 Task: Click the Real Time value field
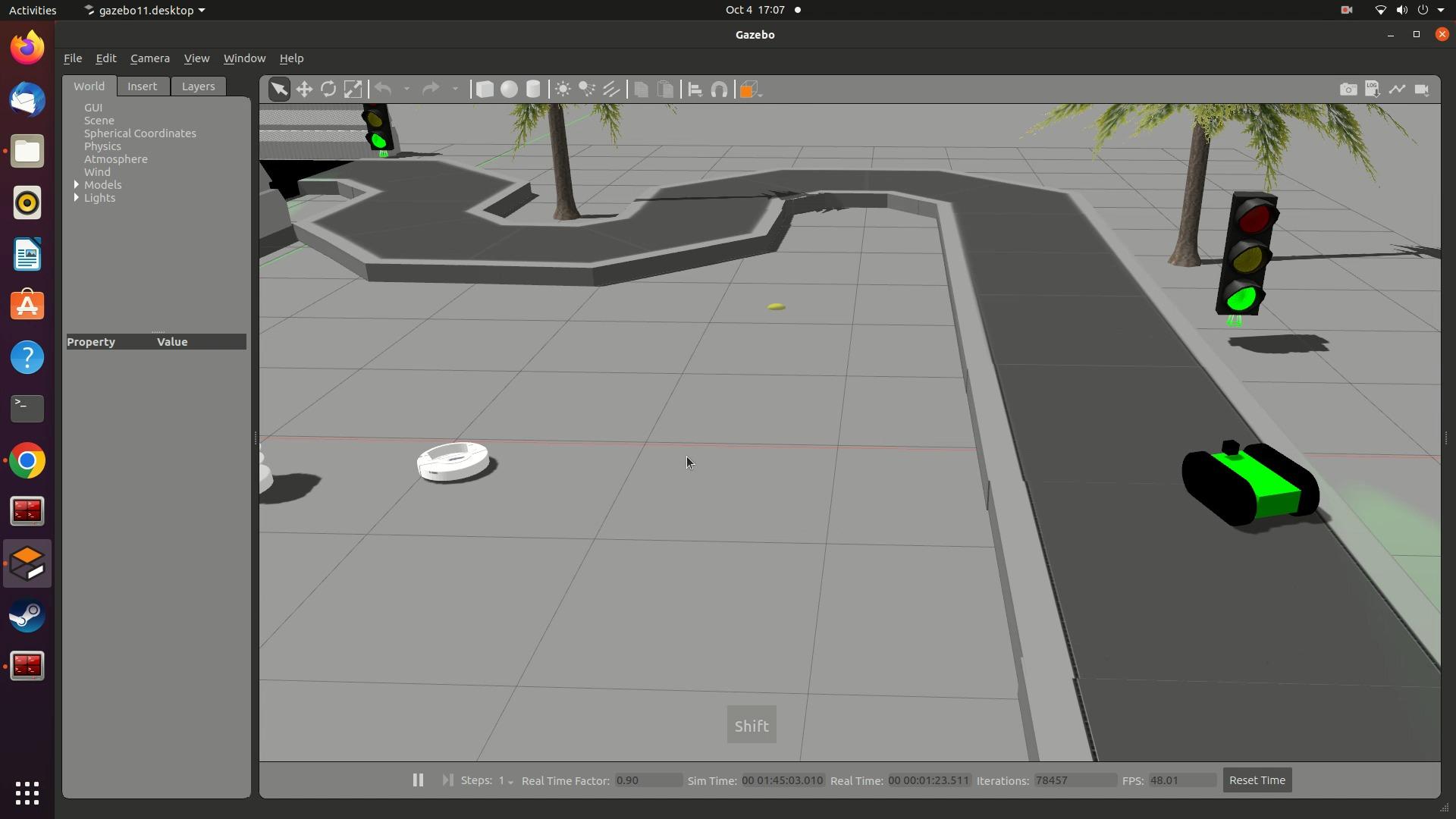pos(929,780)
